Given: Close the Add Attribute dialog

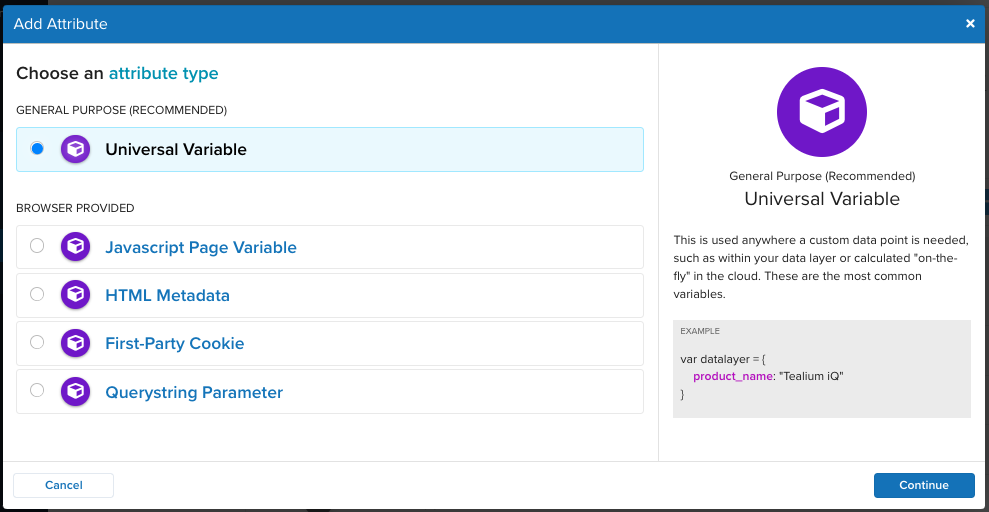Looking at the screenshot, I should tap(970, 24).
